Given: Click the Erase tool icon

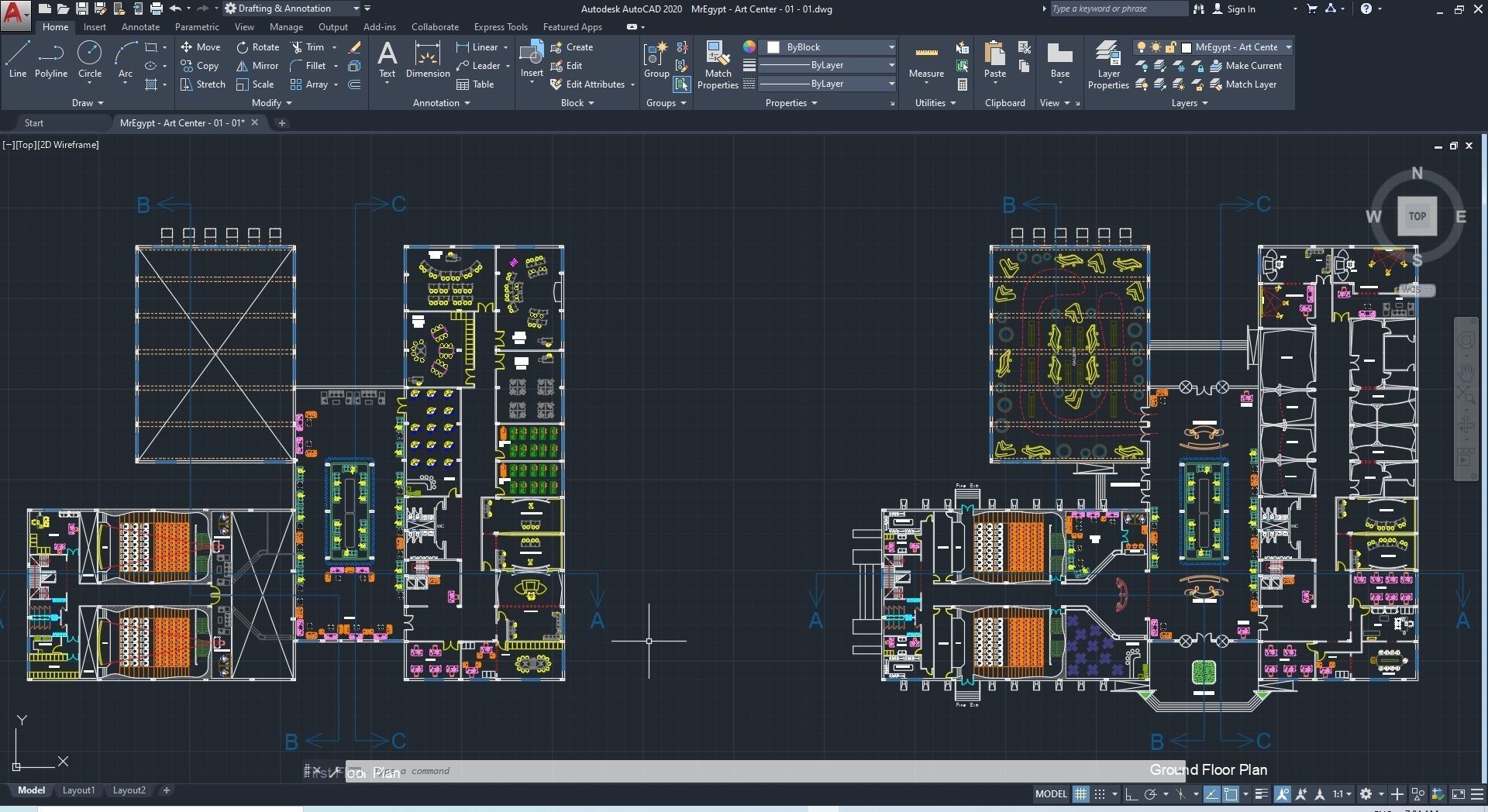Looking at the screenshot, I should pos(354,47).
